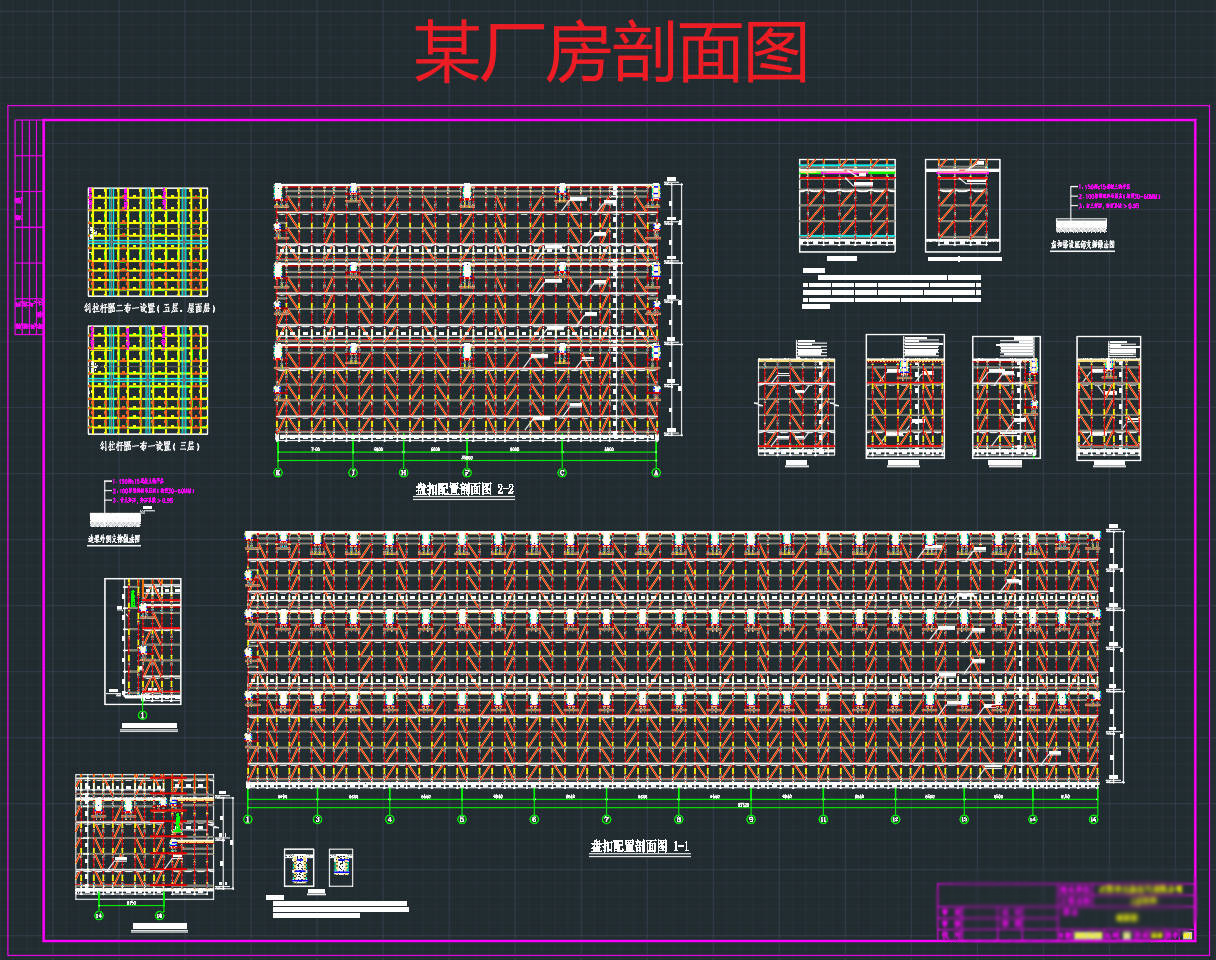
Task: Click axis bubble 3 under section 1-1
Action: pos(318,819)
